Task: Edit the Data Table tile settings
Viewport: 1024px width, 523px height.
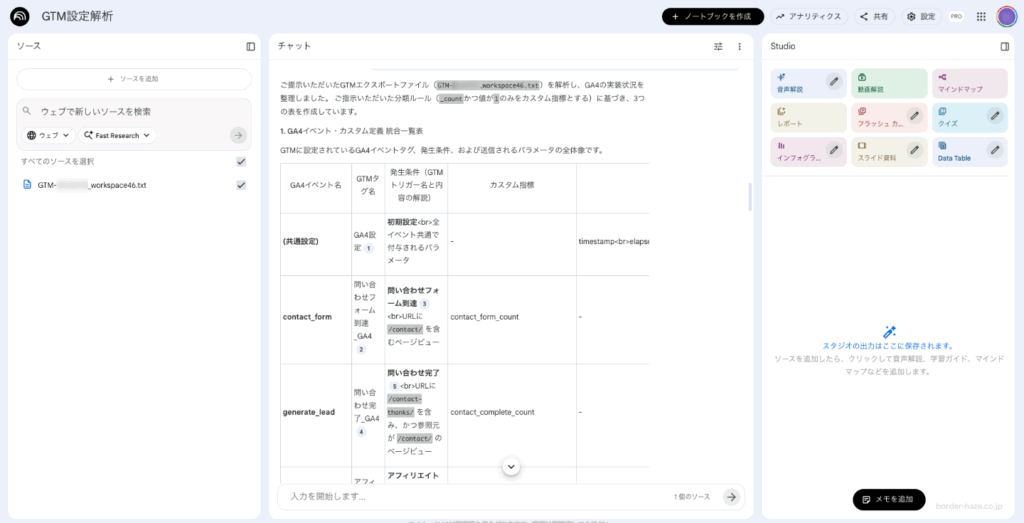Action: [995, 150]
